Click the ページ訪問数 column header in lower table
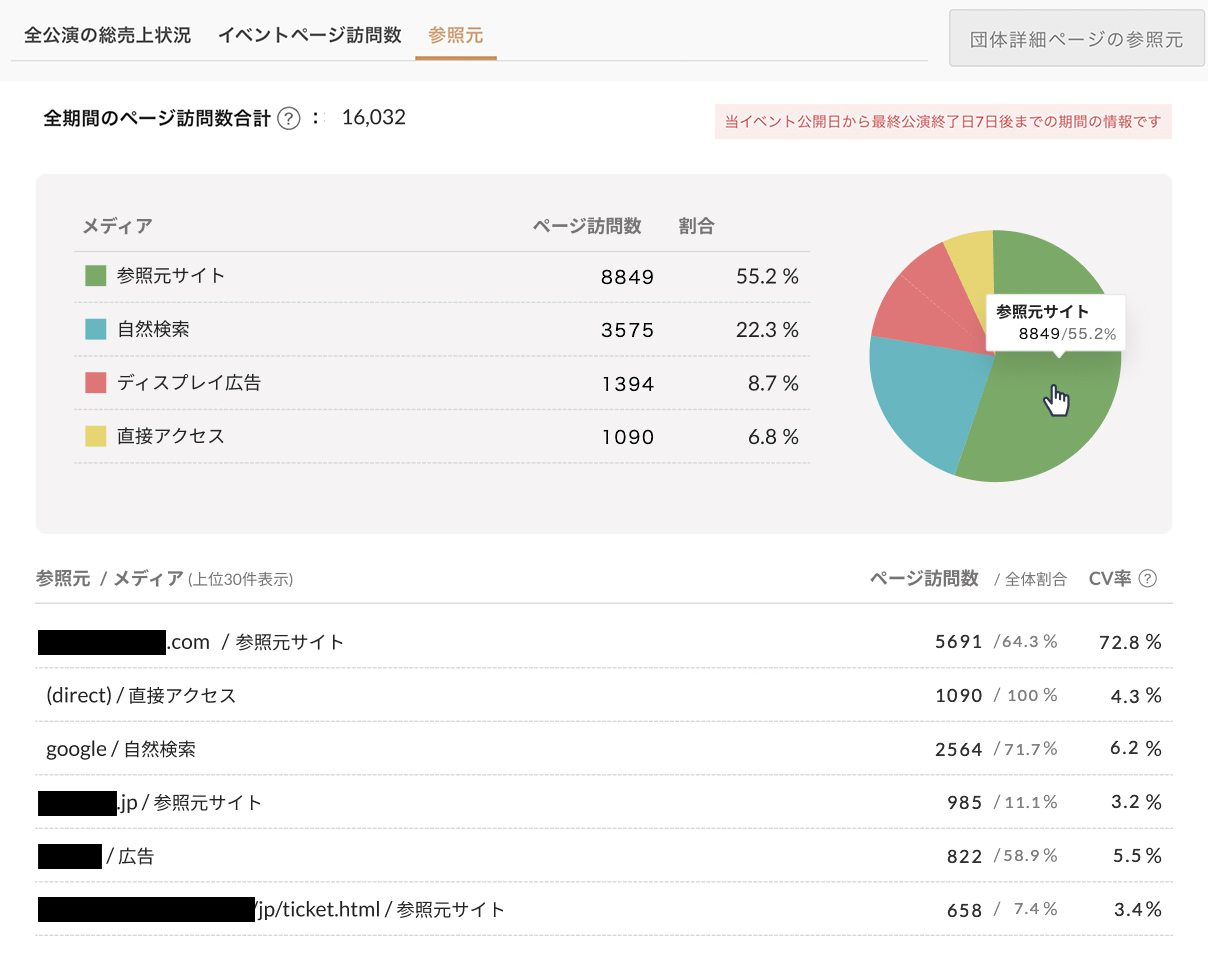Screen dimensions: 1208x968 pos(924,579)
